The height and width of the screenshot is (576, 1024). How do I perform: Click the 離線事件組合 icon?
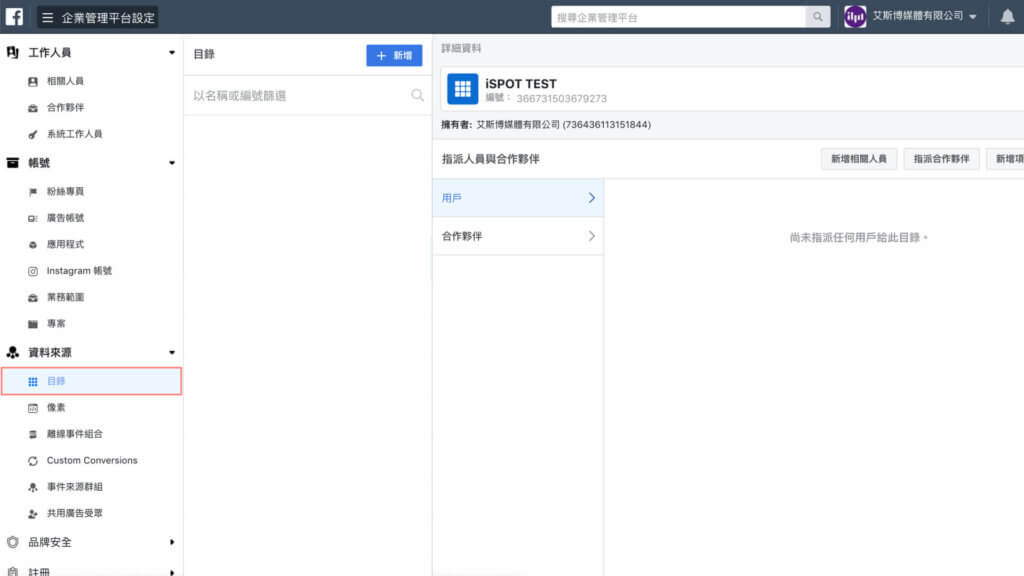coord(33,434)
